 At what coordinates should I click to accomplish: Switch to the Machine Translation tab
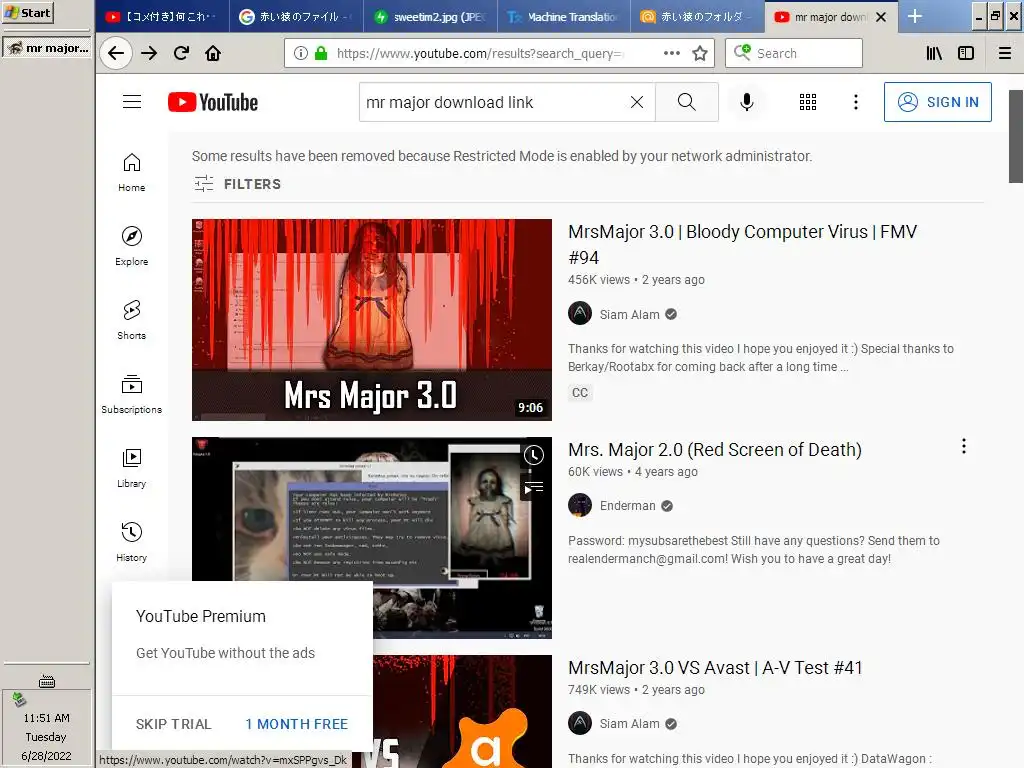point(564,17)
